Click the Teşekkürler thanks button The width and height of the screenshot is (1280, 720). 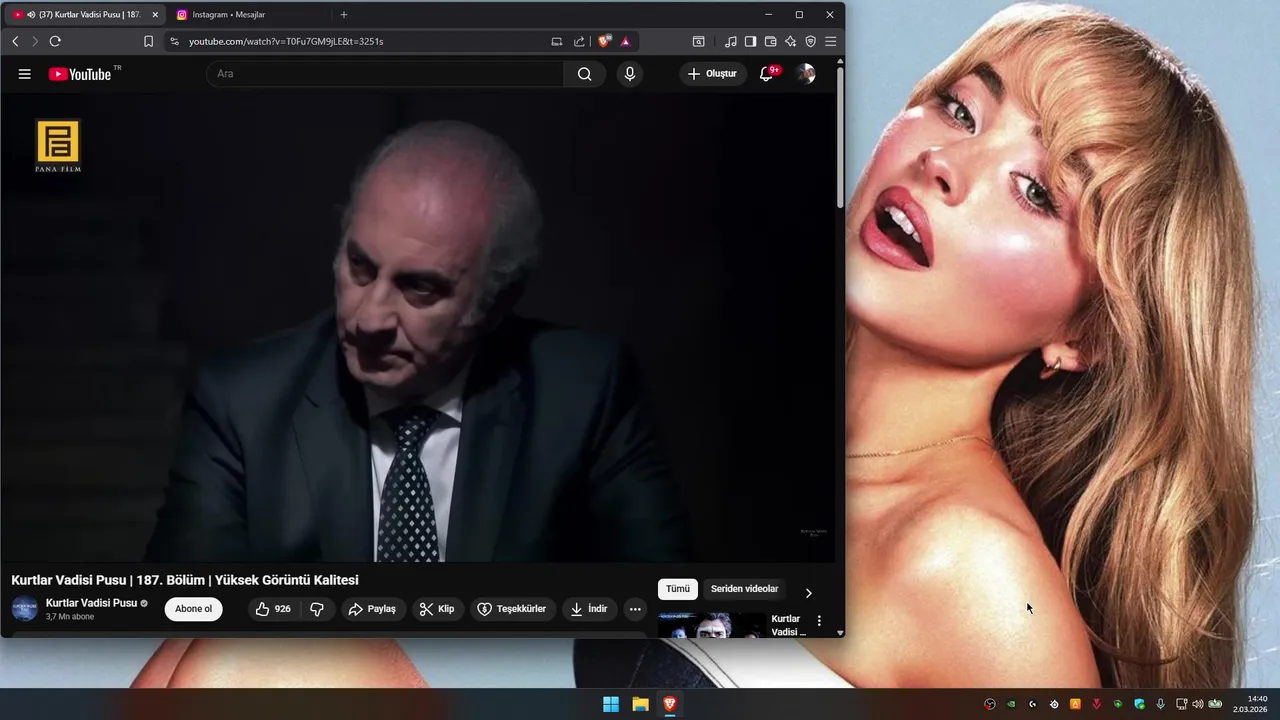(512, 609)
